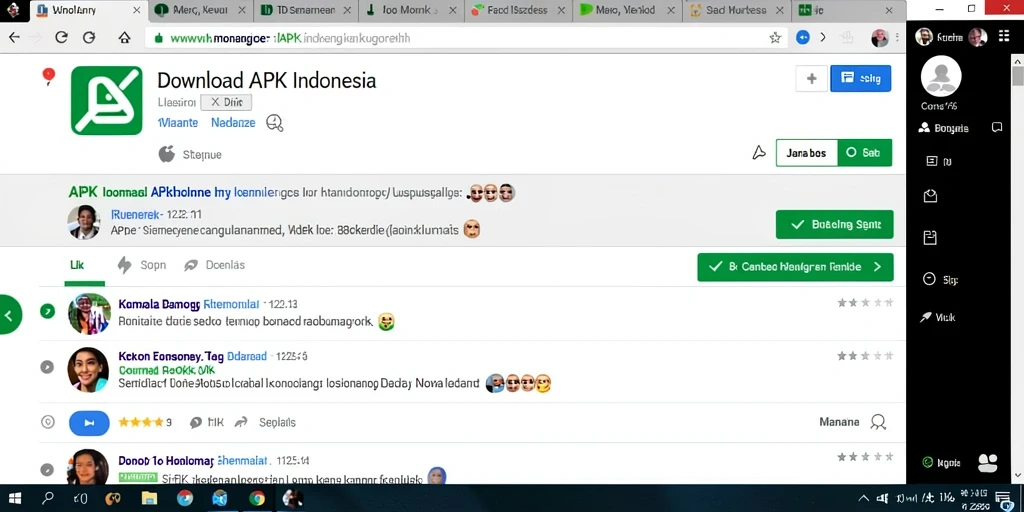The image size is (1024, 512).
Task: Click green Ngoie icon at sidebar bottom
Action: tap(927, 462)
